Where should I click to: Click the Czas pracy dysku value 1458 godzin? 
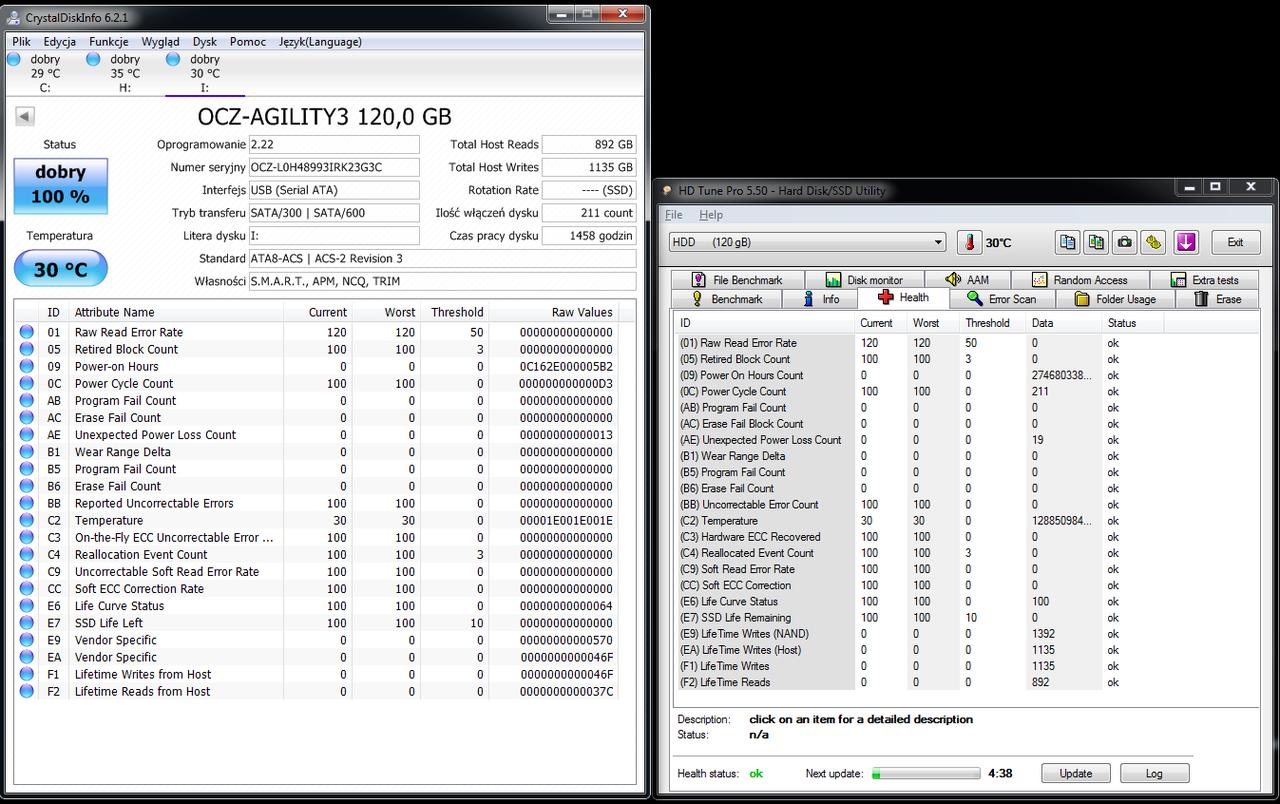(x=589, y=235)
